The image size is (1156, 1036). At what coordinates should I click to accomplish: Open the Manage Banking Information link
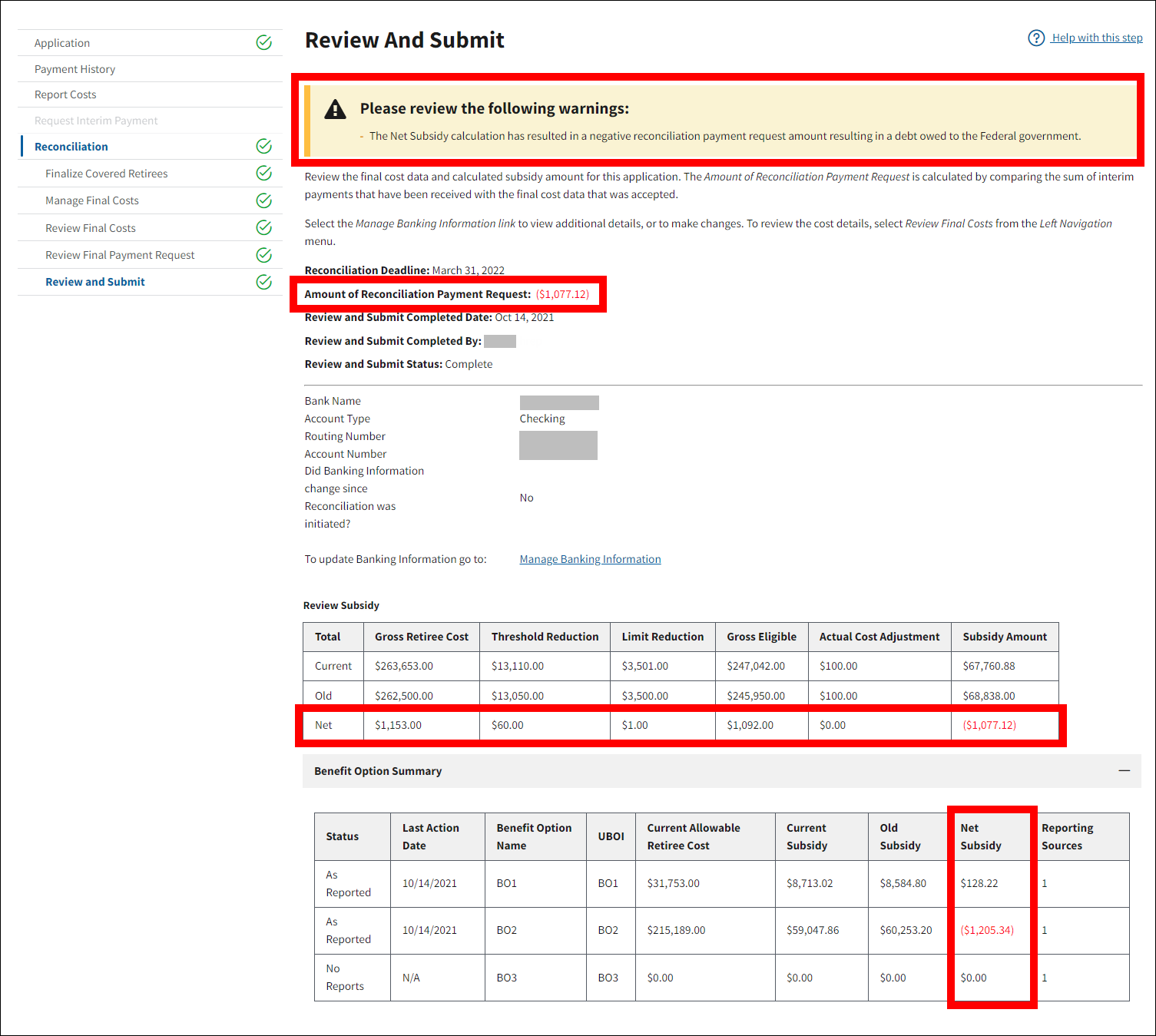pos(590,559)
